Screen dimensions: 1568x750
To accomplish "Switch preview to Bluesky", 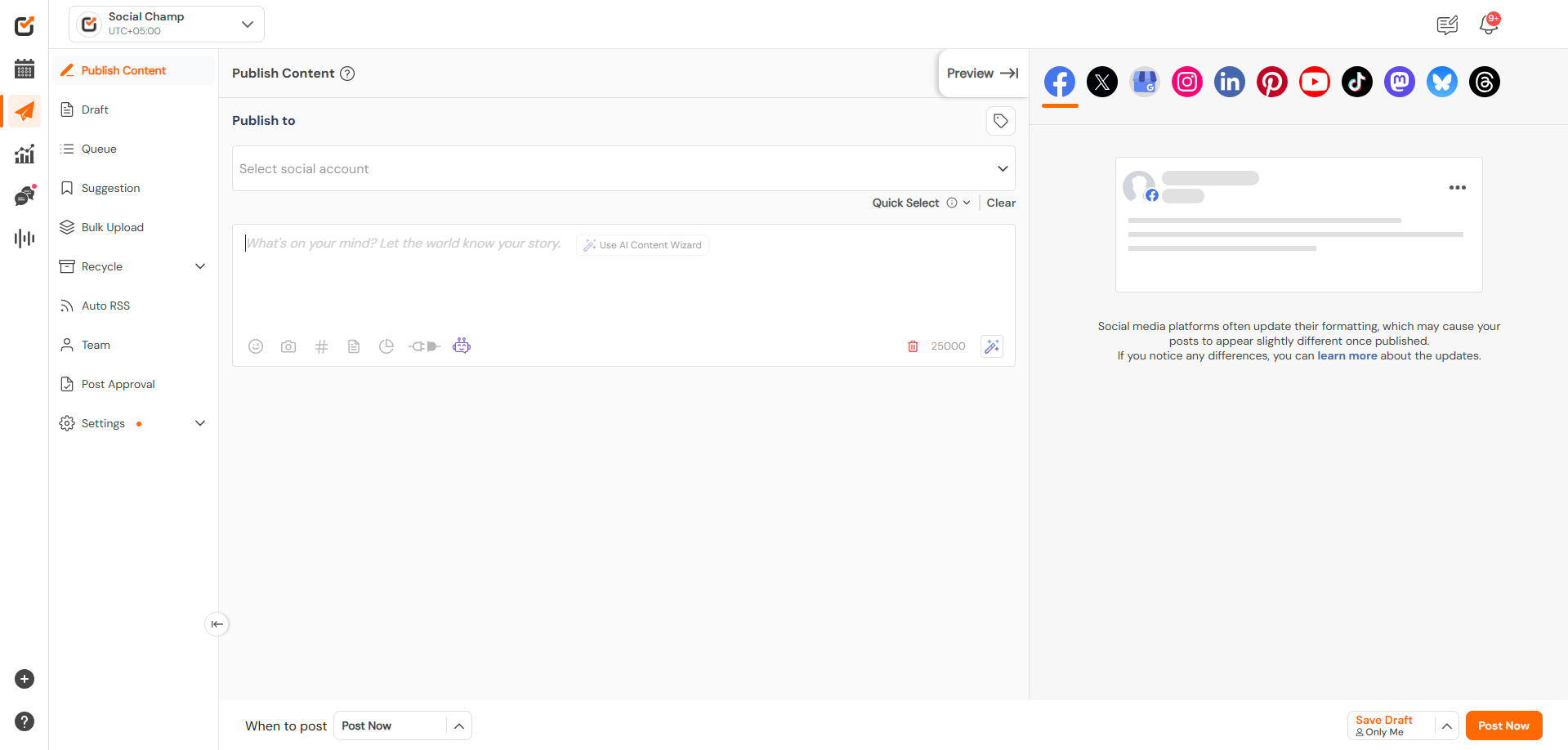I will click(1442, 82).
